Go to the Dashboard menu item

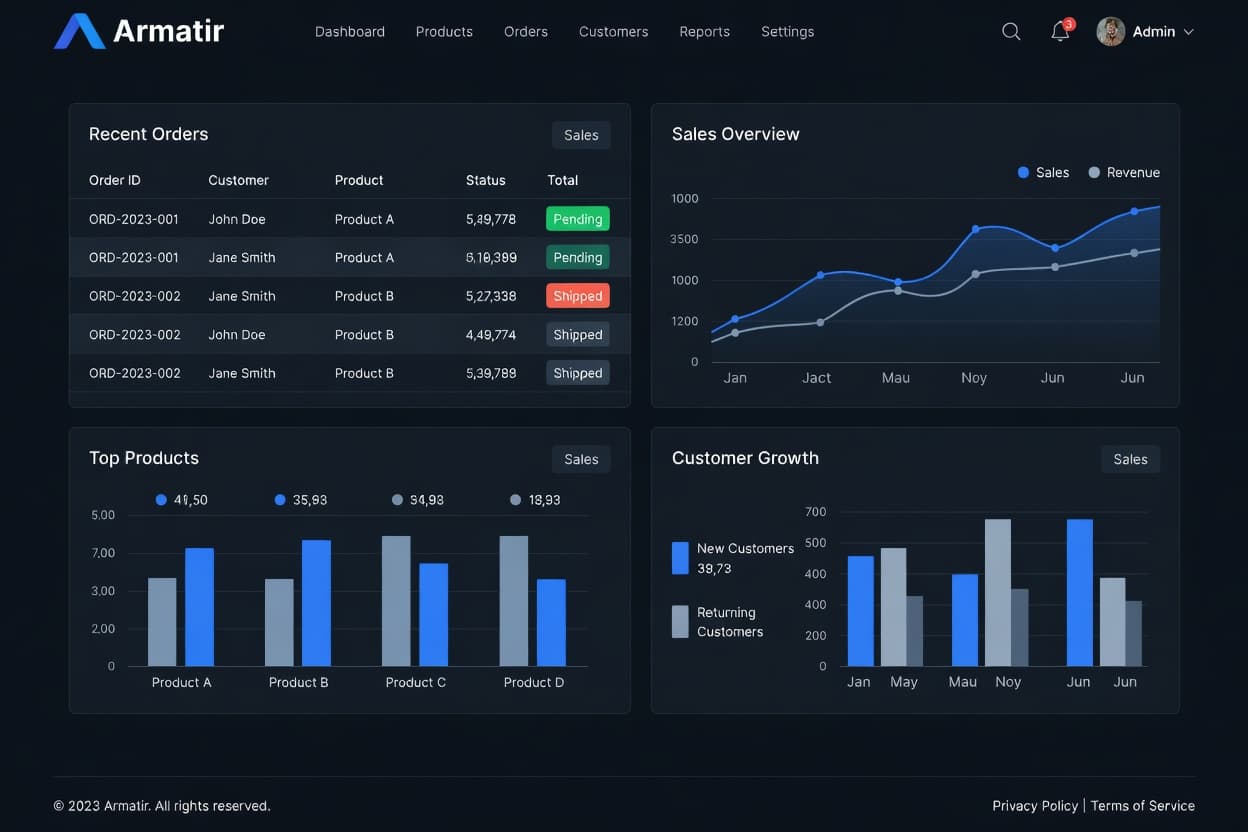coord(350,32)
